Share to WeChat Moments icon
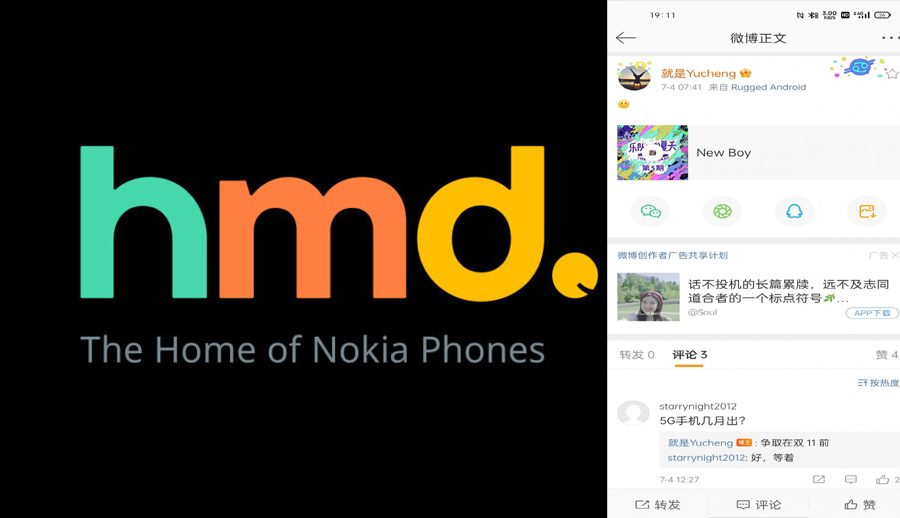Viewport: 900px width, 518px height. [x=722, y=211]
